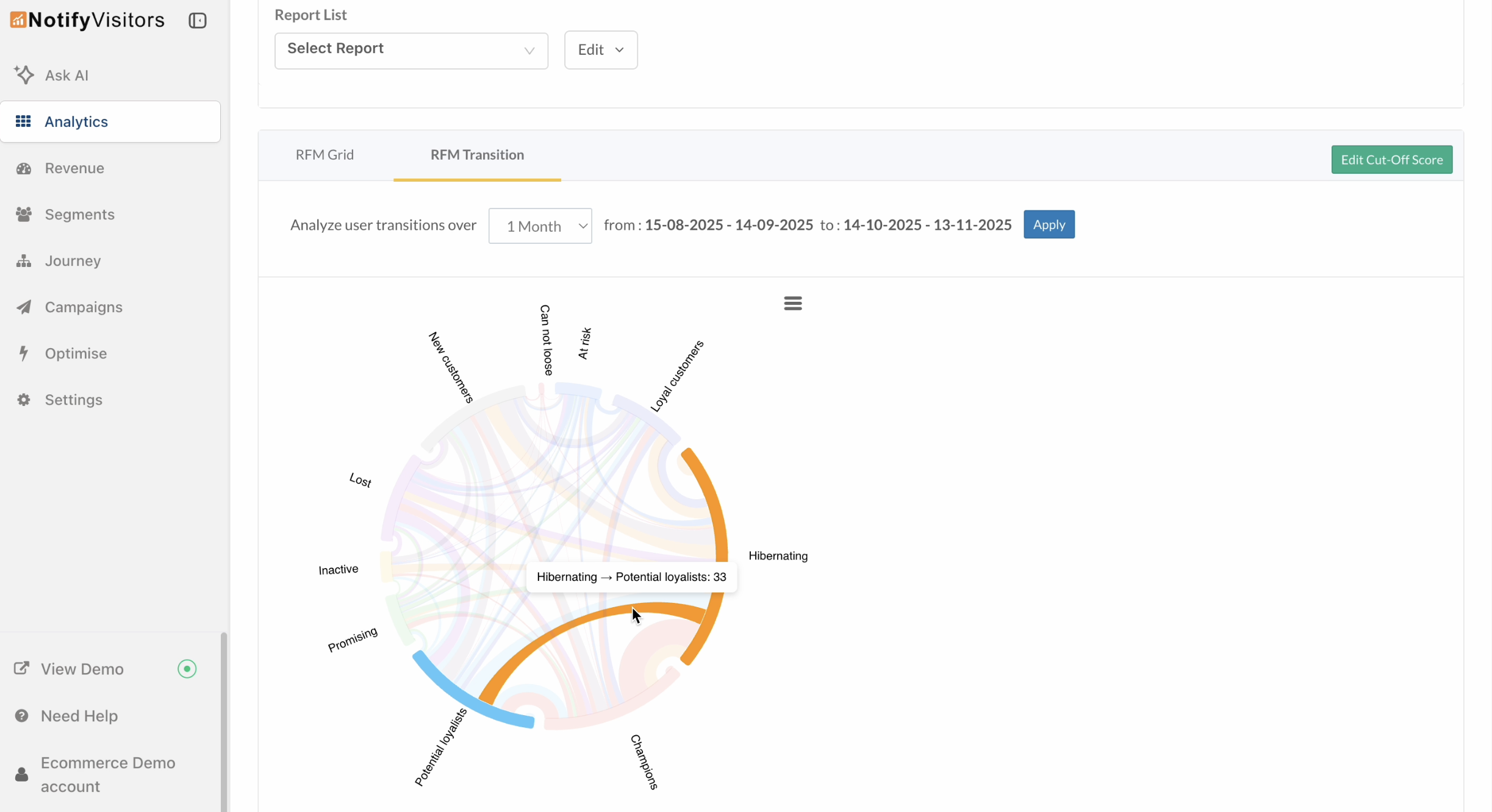Click Edit Cut-Off Score button
This screenshot has width=1492, height=812.
(1391, 160)
